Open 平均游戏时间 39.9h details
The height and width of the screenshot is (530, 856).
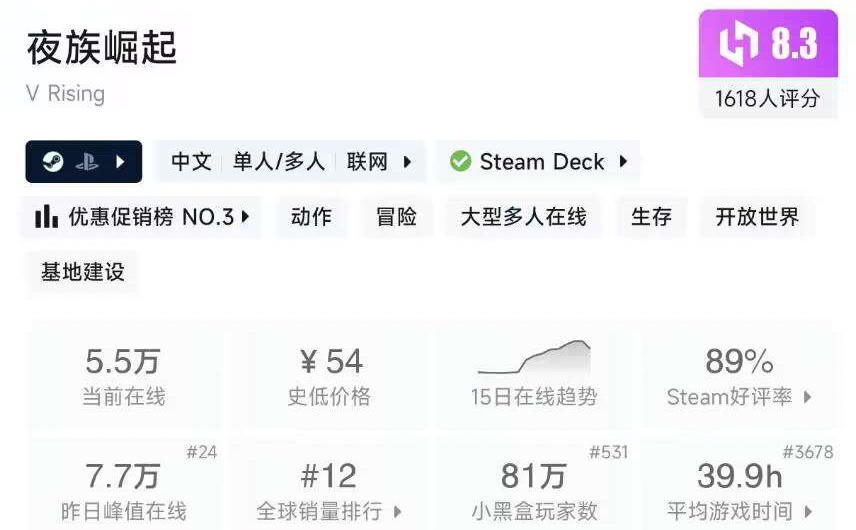(739, 487)
